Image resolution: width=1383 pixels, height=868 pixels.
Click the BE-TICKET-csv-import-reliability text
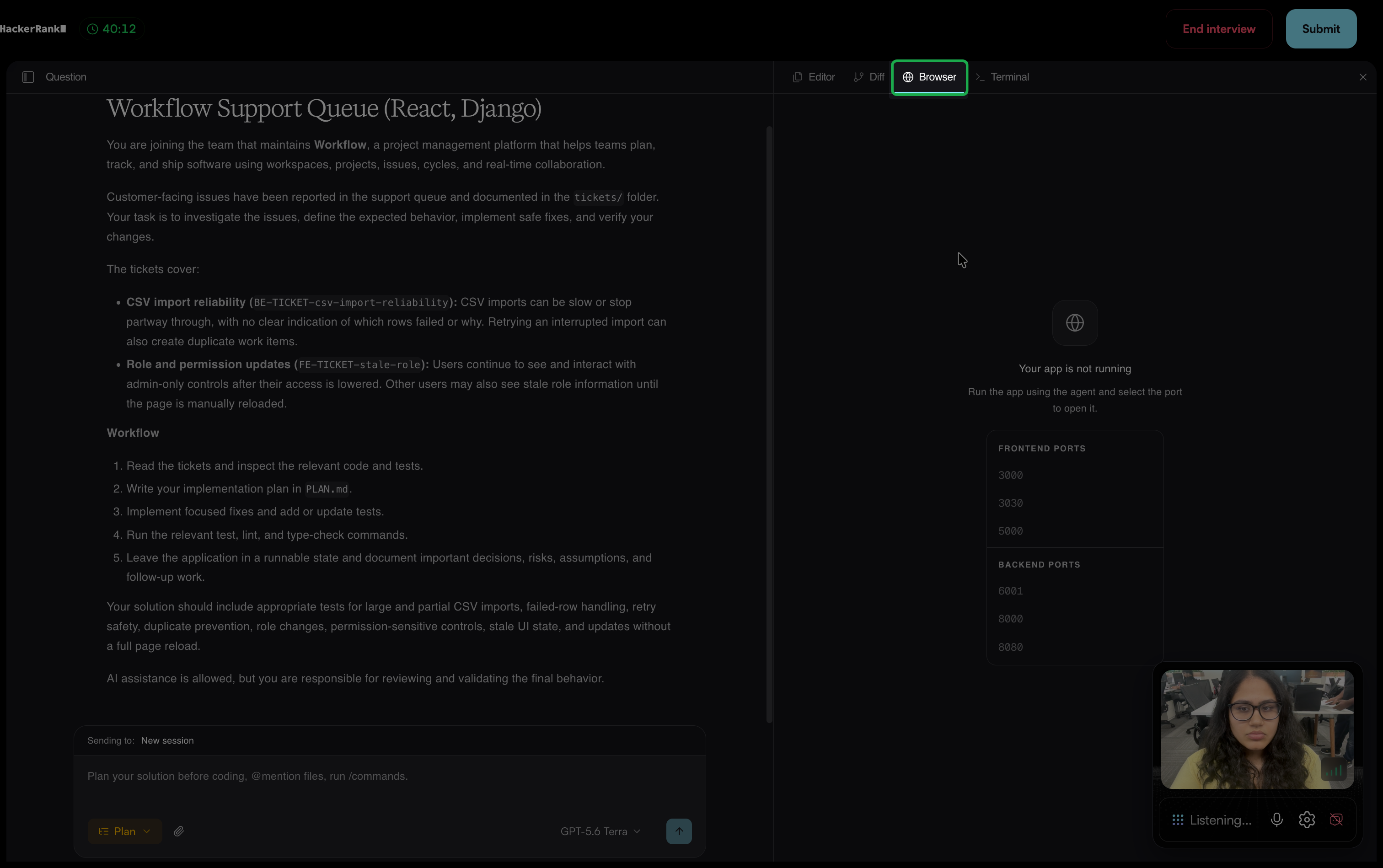pyautogui.click(x=351, y=303)
